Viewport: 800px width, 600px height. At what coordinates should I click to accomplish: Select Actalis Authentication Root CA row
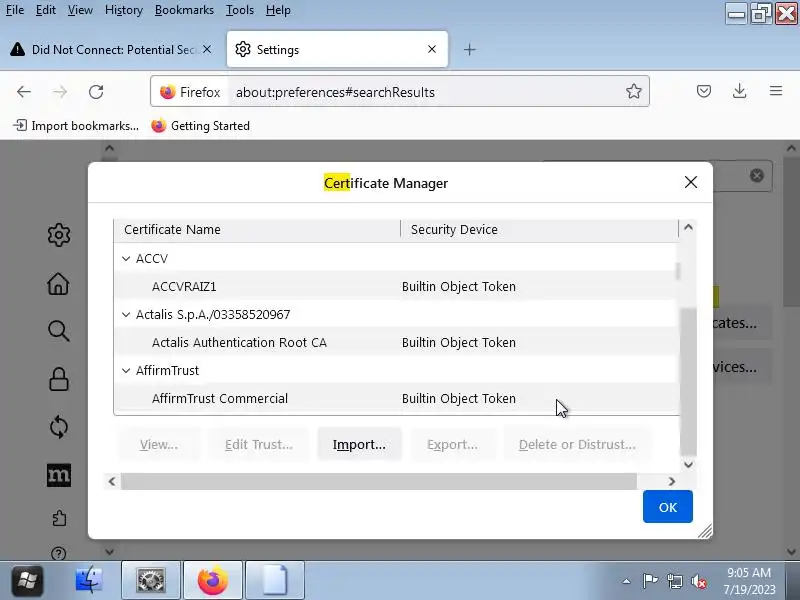click(x=396, y=342)
